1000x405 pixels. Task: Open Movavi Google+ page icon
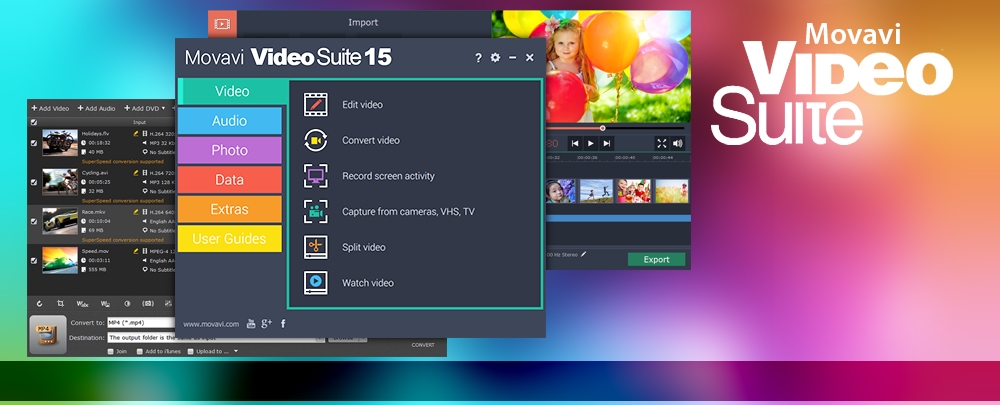point(267,323)
